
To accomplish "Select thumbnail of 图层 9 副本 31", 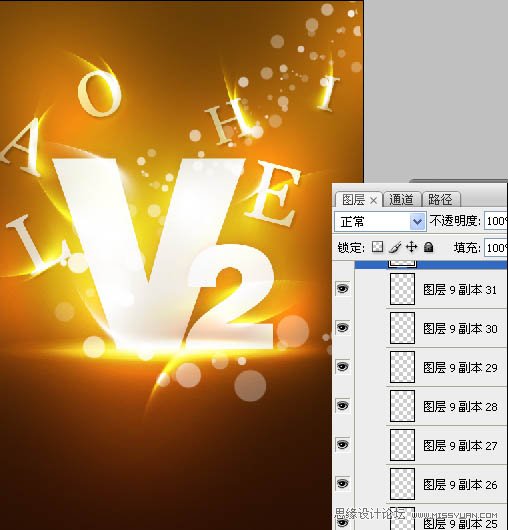I will (402, 289).
